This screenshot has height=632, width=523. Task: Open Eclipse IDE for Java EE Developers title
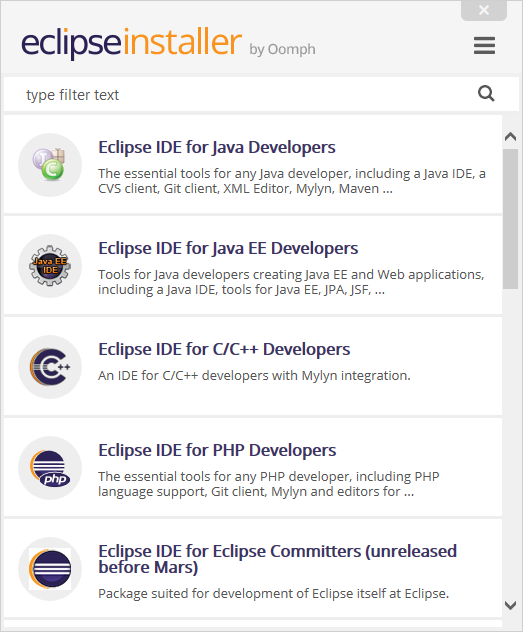228,248
